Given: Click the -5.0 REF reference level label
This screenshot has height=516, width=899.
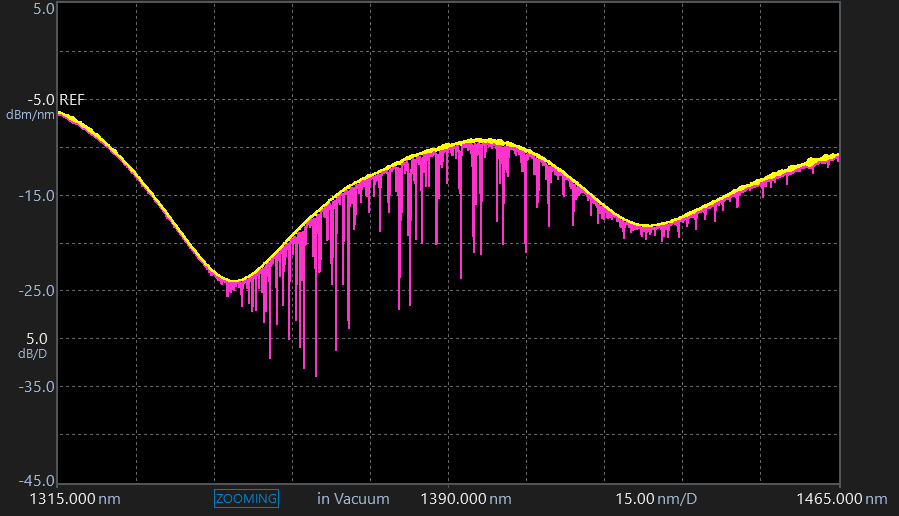Looking at the screenshot, I should 61,100.
